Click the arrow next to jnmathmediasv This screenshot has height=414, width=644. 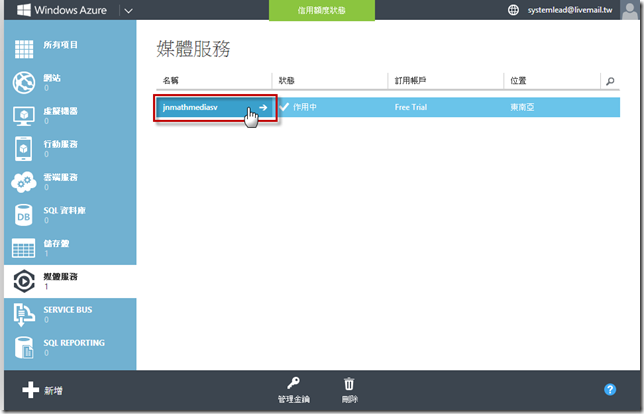click(263, 107)
